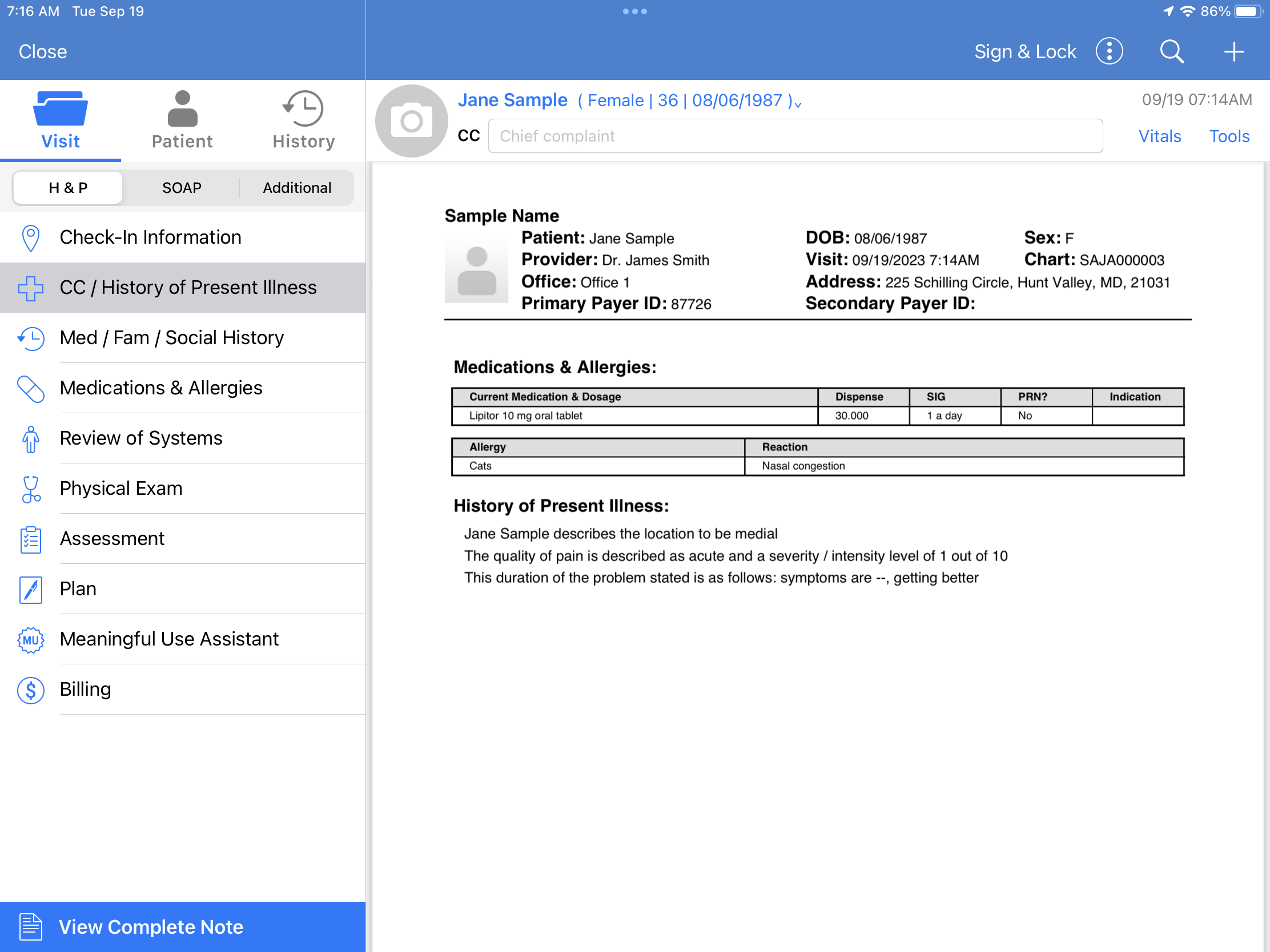Viewport: 1270px width, 952px height.
Task: Click the Lipitor 10 mg oral tablet cell
Action: 634,416
